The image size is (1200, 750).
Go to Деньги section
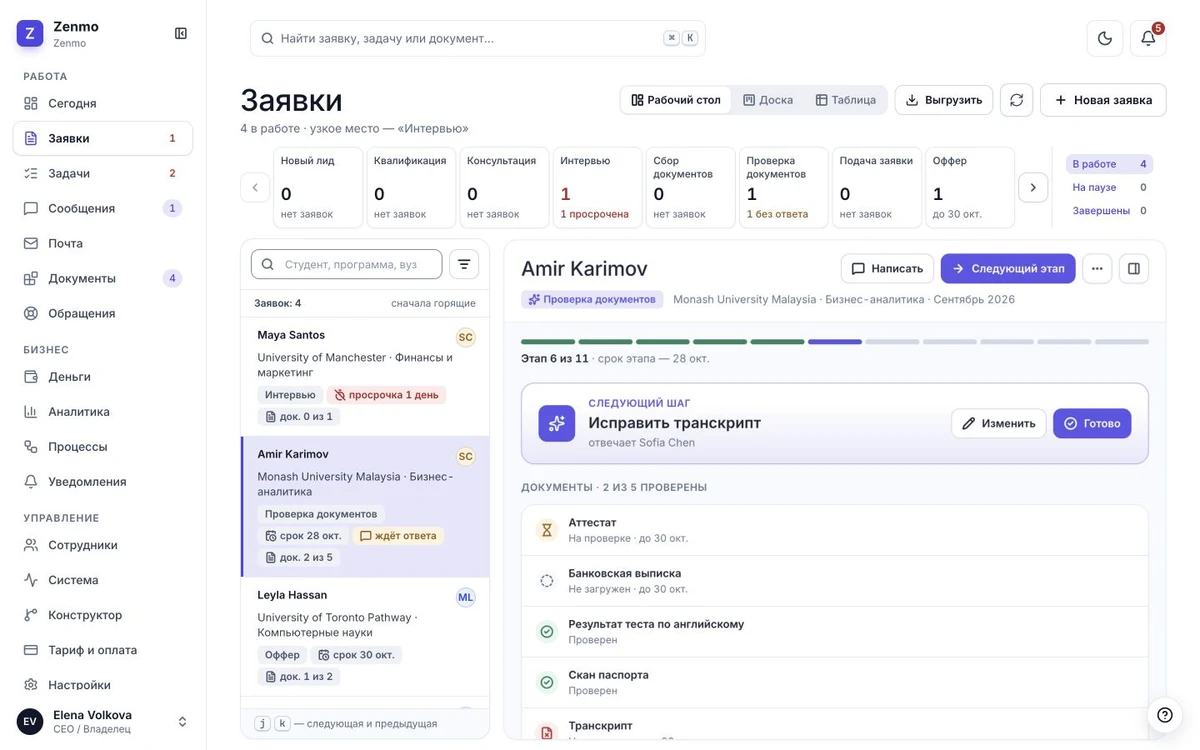(x=102, y=376)
